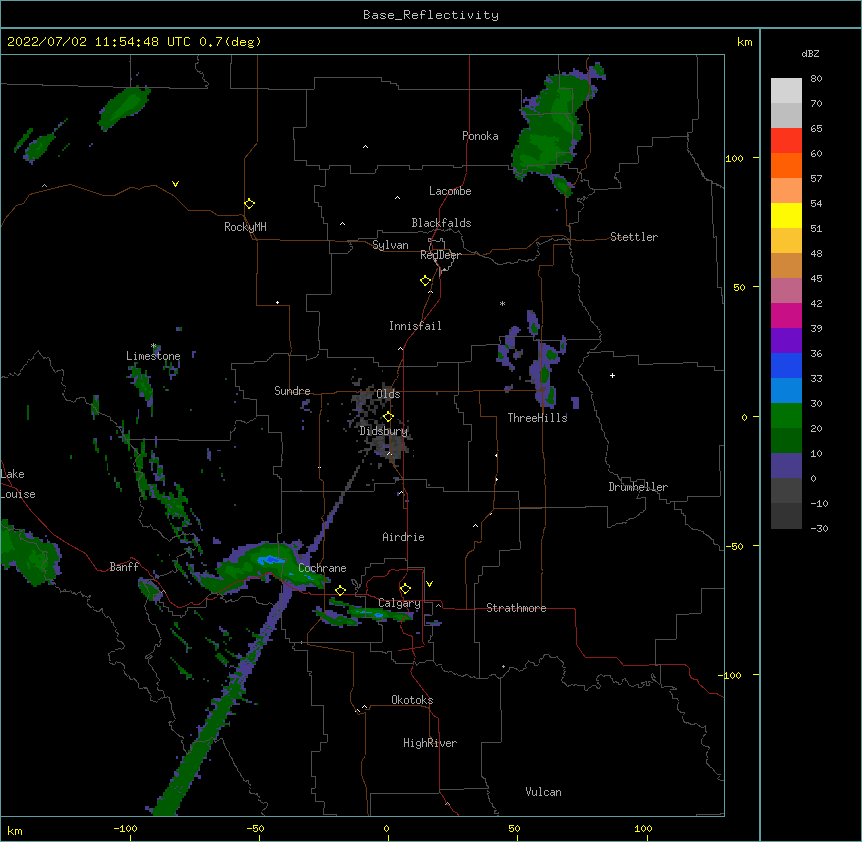Click the Didsbury city label
Image resolution: width=862 pixels, height=842 pixels.
click(384, 431)
